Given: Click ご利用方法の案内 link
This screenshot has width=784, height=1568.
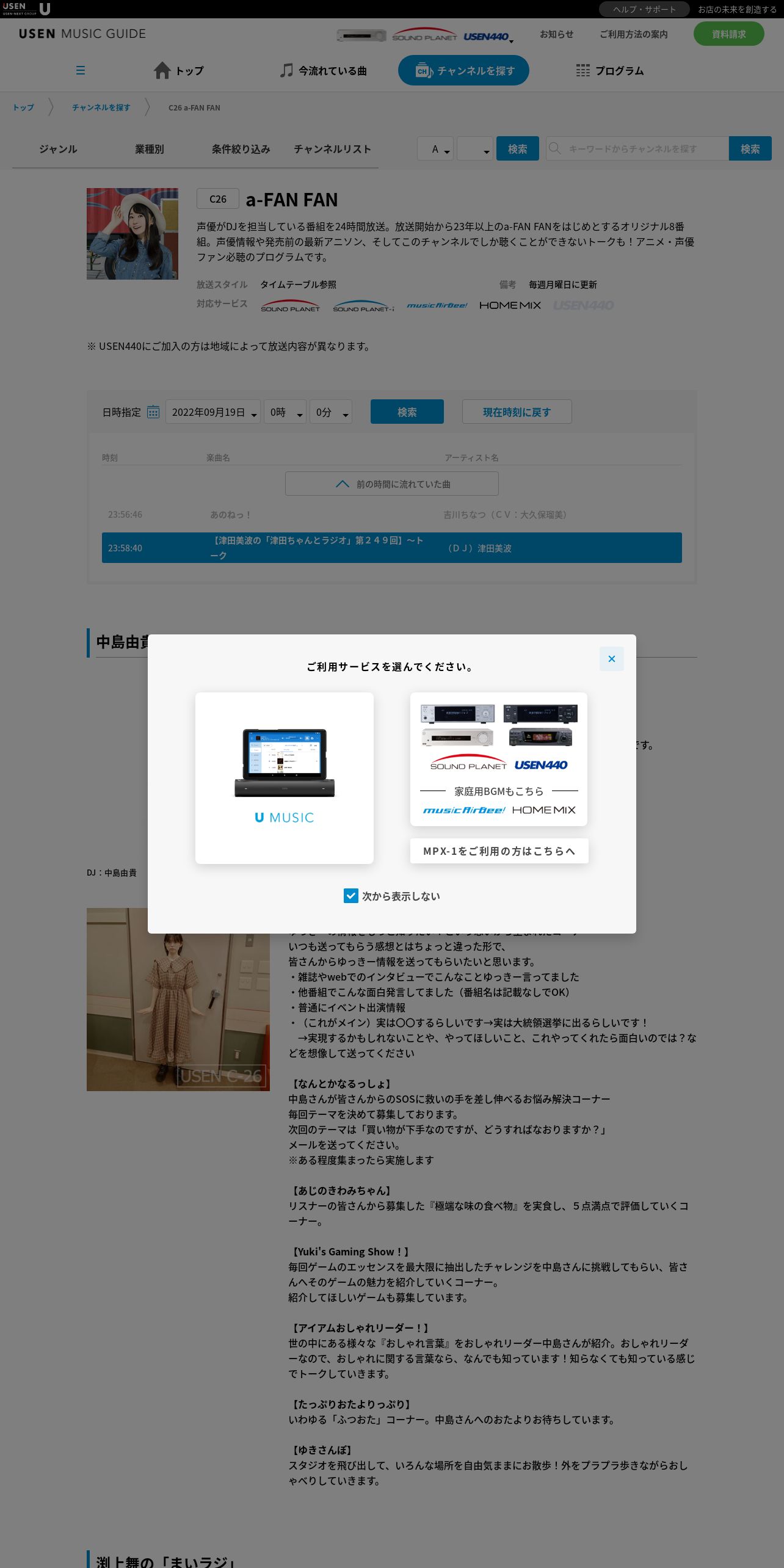Looking at the screenshot, I should (633, 34).
